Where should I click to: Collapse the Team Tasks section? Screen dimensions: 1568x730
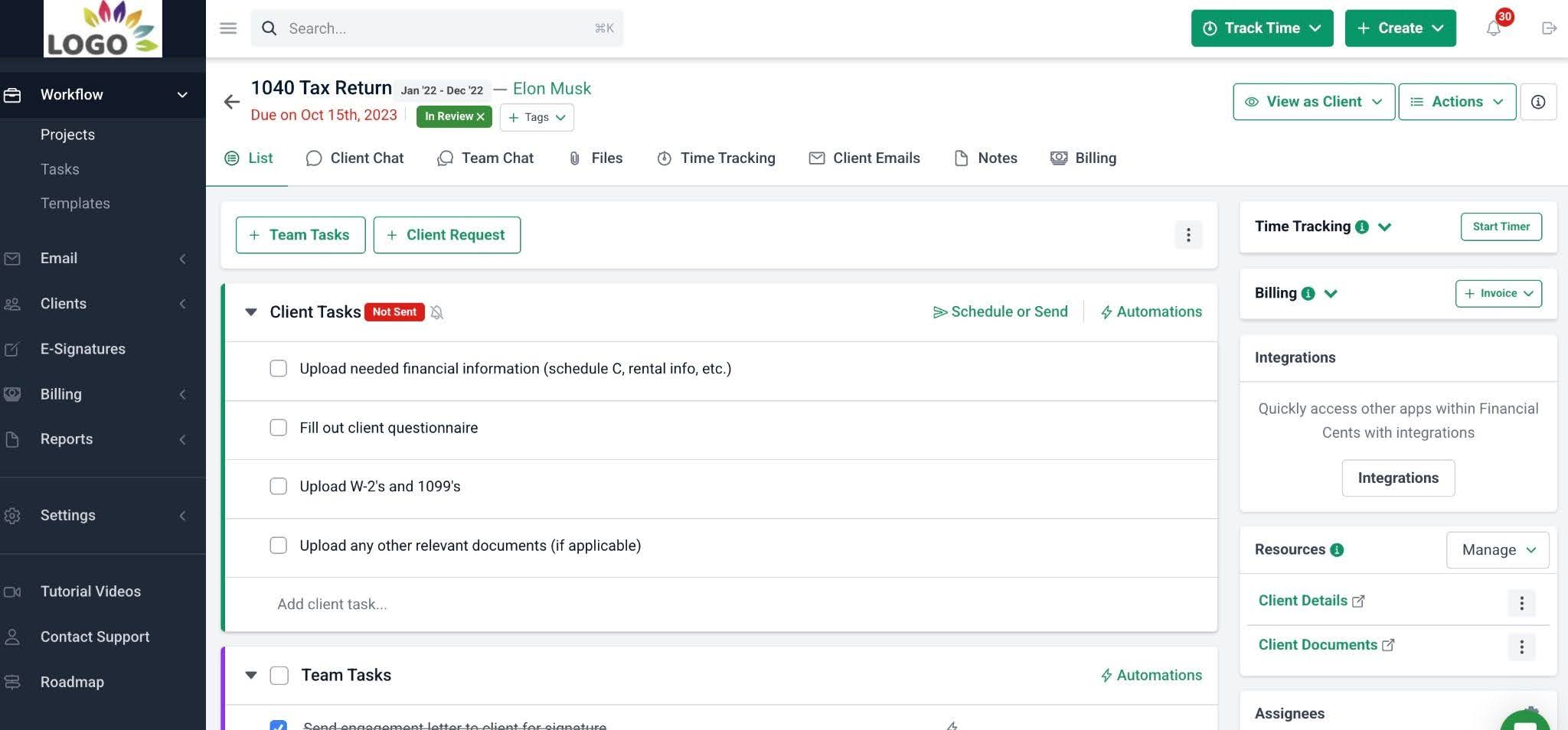250,676
